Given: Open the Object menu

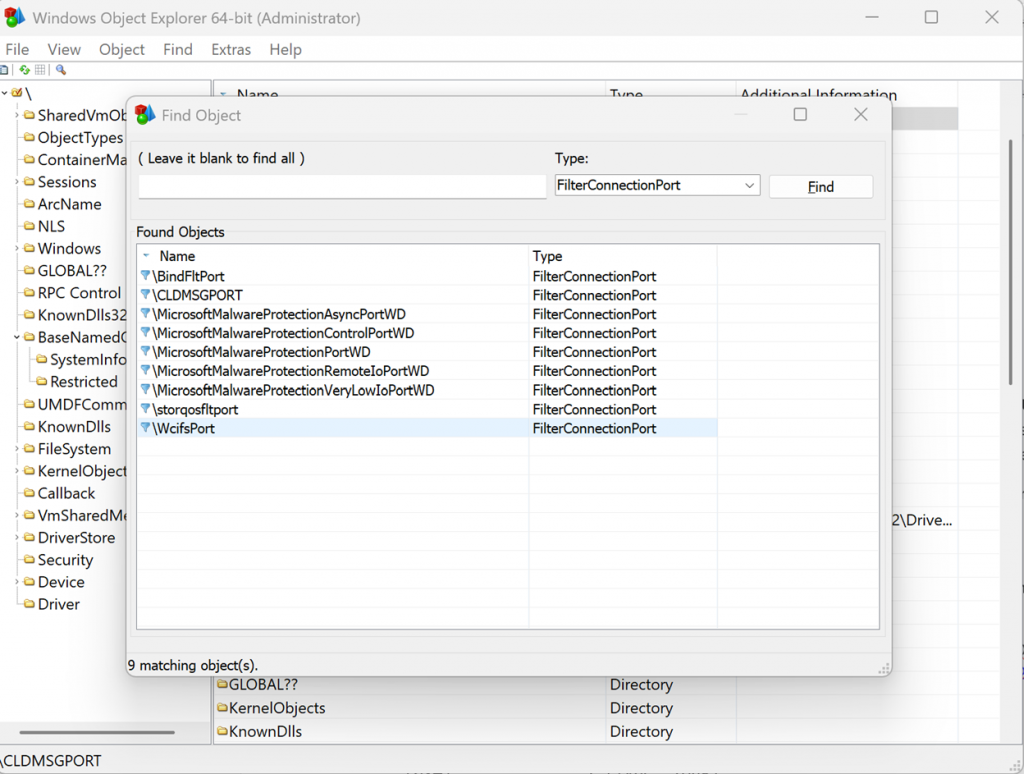Looking at the screenshot, I should coord(122,49).
